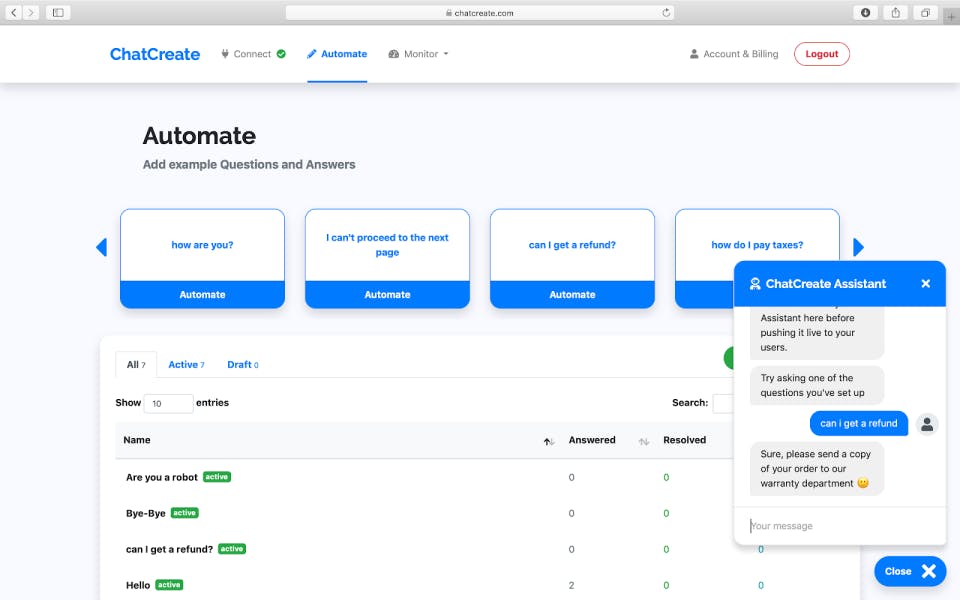Image resolution: width=960 pixels, height=600 pixels.
Task: Click the Safari sidebar toggle icon
Action: (57, 13)
